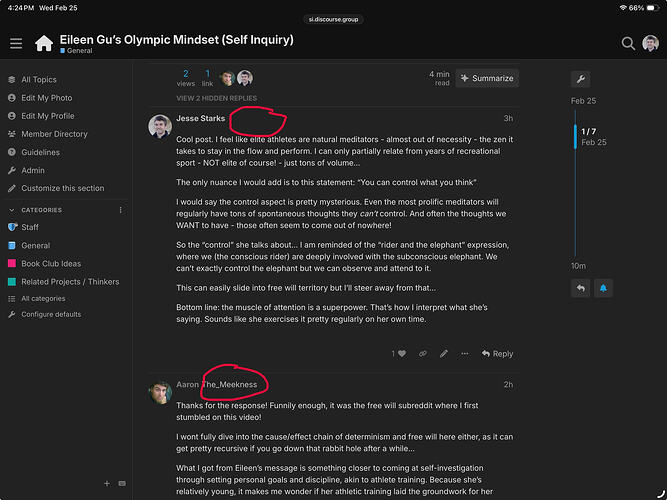Jump to Feb 25 at the timeline top
This screenshot has width=667, height=500.
[x=583, y=101]
